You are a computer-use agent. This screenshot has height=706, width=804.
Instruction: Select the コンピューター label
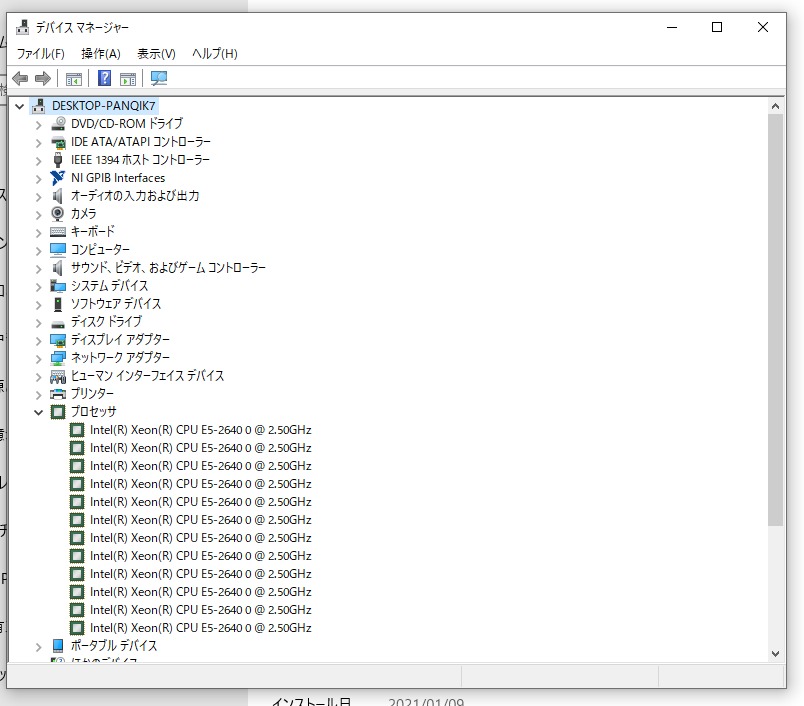(100, 250)
